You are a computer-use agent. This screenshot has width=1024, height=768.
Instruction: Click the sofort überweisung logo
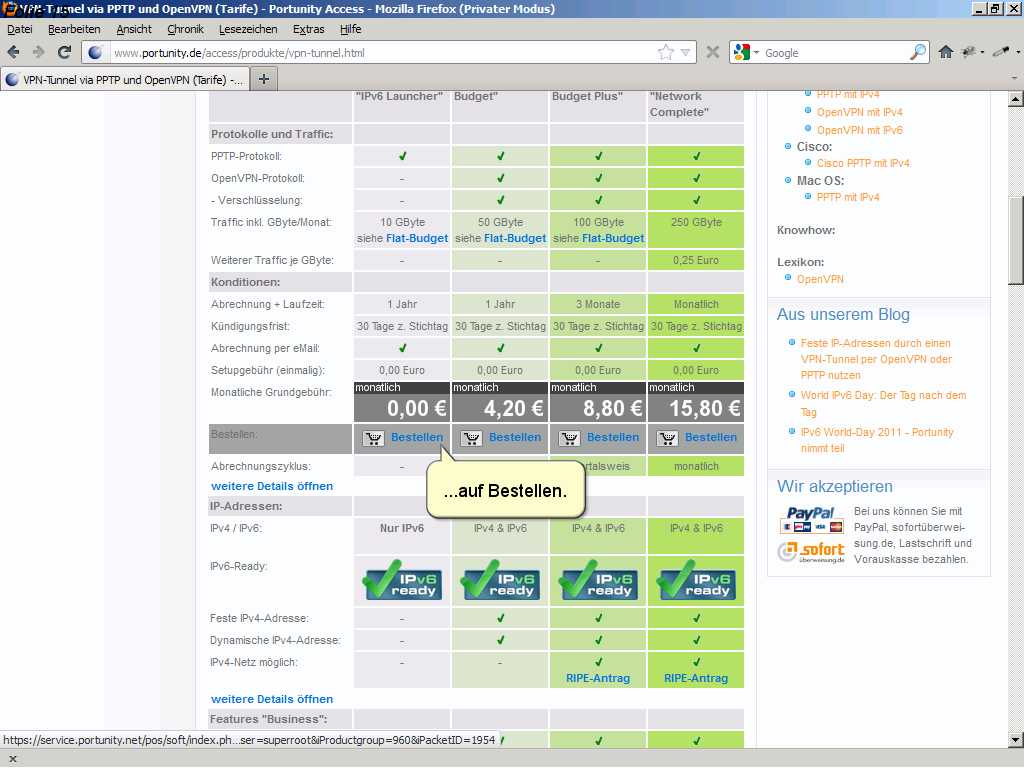point(811,552)
